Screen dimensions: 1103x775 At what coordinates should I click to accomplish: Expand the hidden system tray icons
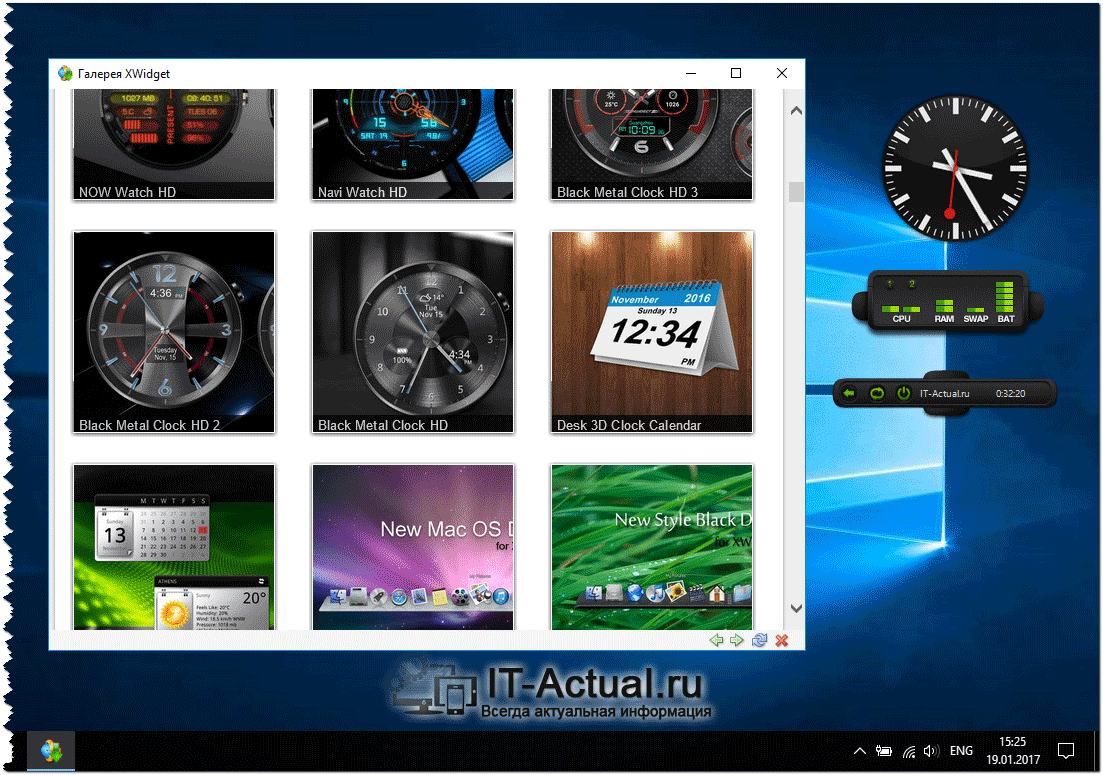pyautogui.click(x=859, y=751)
